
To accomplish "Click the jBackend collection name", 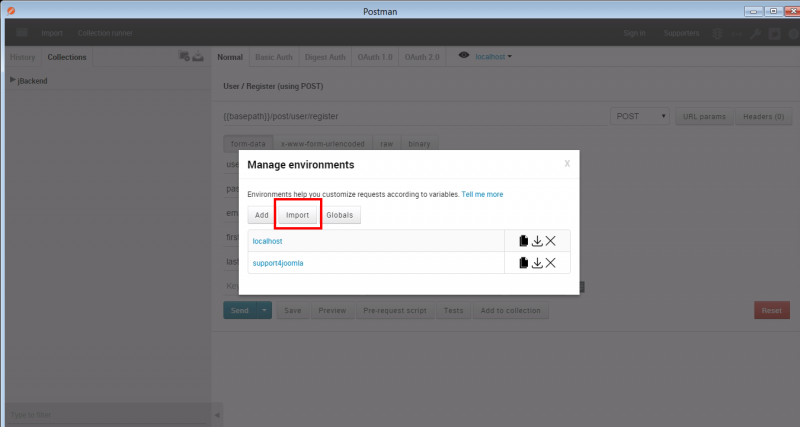I will (x=33, y=81).
